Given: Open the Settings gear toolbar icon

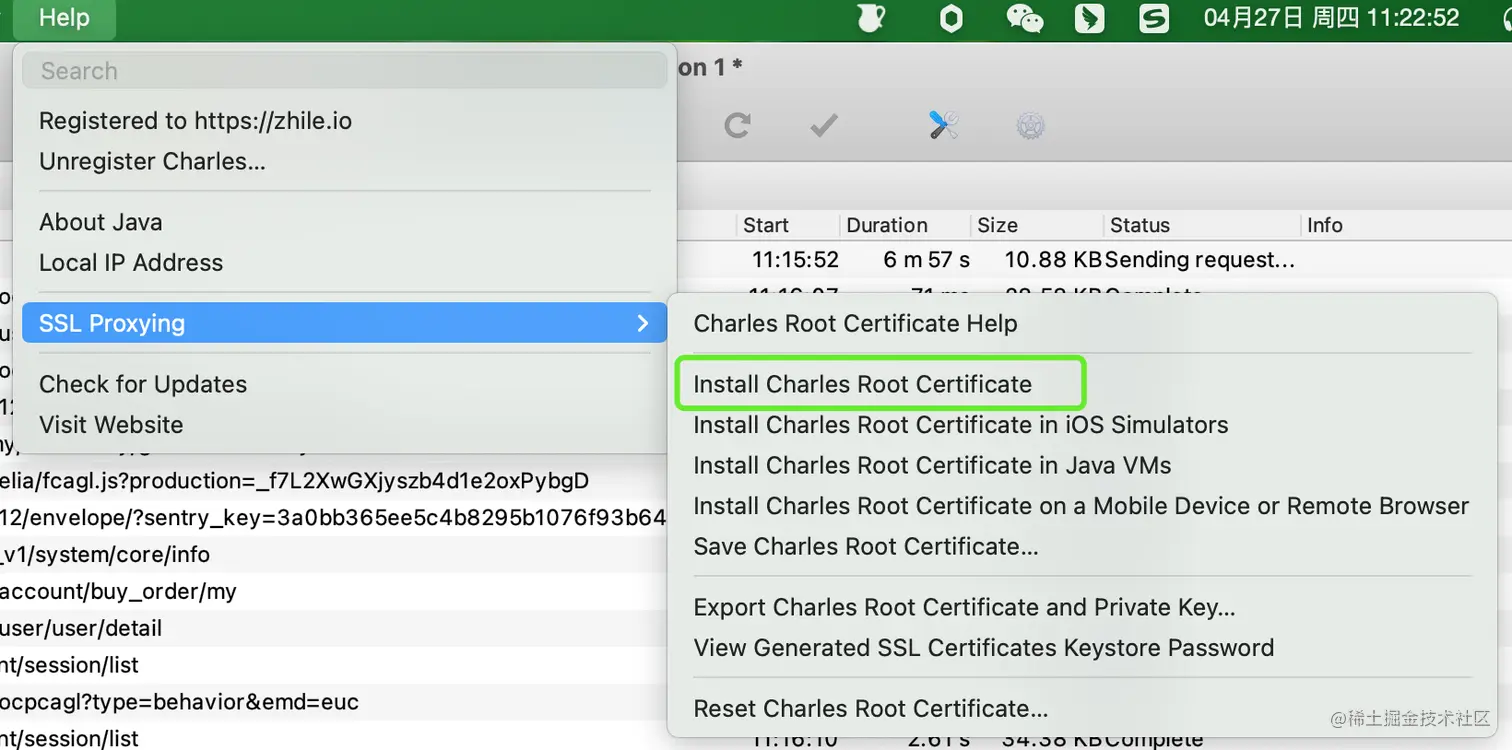Looking at the screenshot, I should pyautogui.click(x=1030, y=125).
